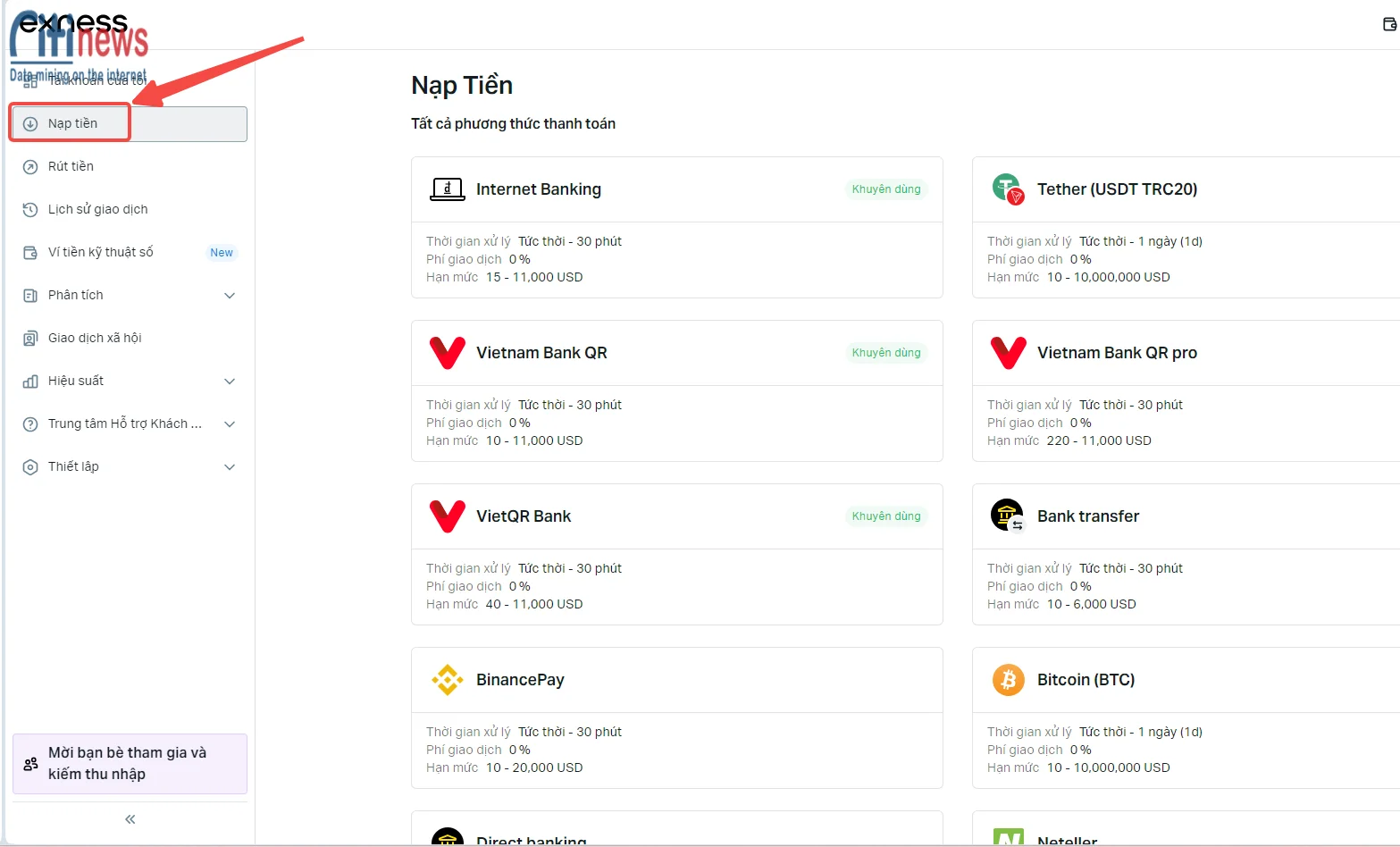Click the Lịch sử giao dịch history icon
1400x847 pixels.
tap(30, 210)
